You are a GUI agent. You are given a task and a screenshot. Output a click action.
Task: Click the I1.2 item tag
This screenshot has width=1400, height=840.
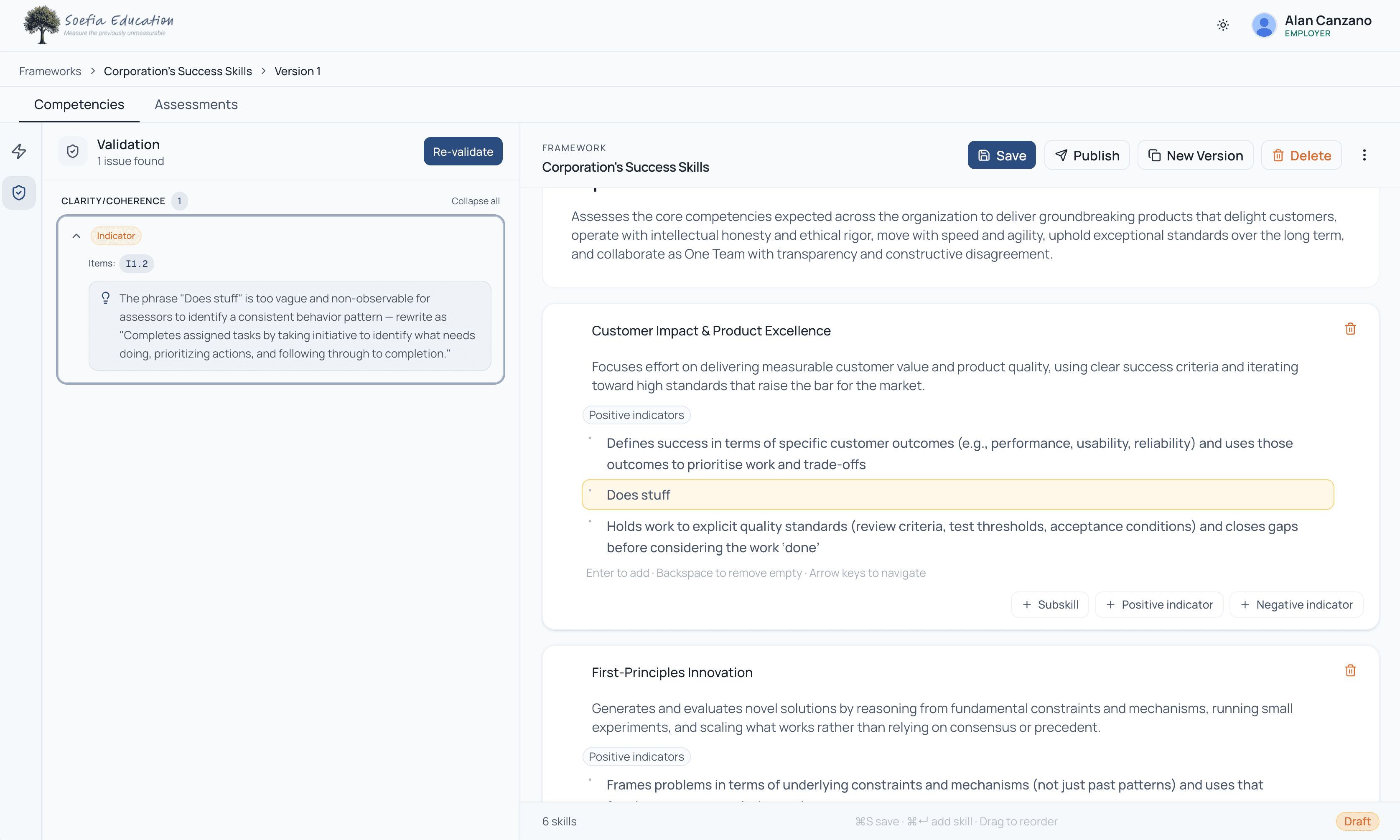(137, 264)
